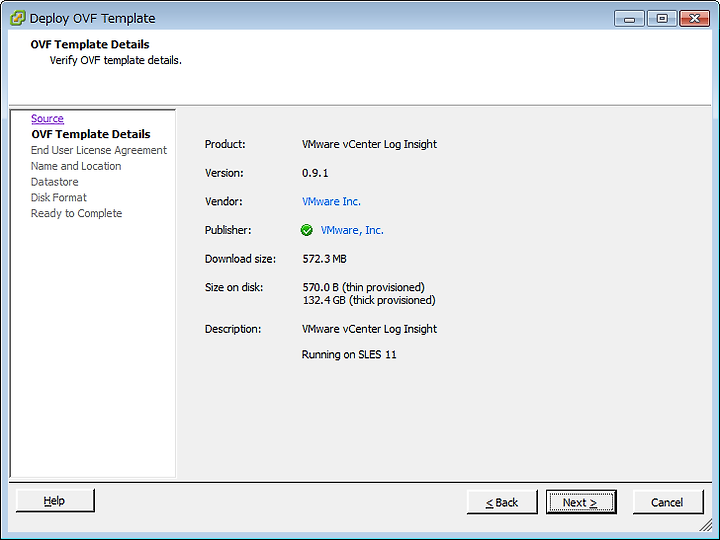Select End User License Agreement step
The width and height of the screenshot is (720, 540).
(x=99, y=150)
